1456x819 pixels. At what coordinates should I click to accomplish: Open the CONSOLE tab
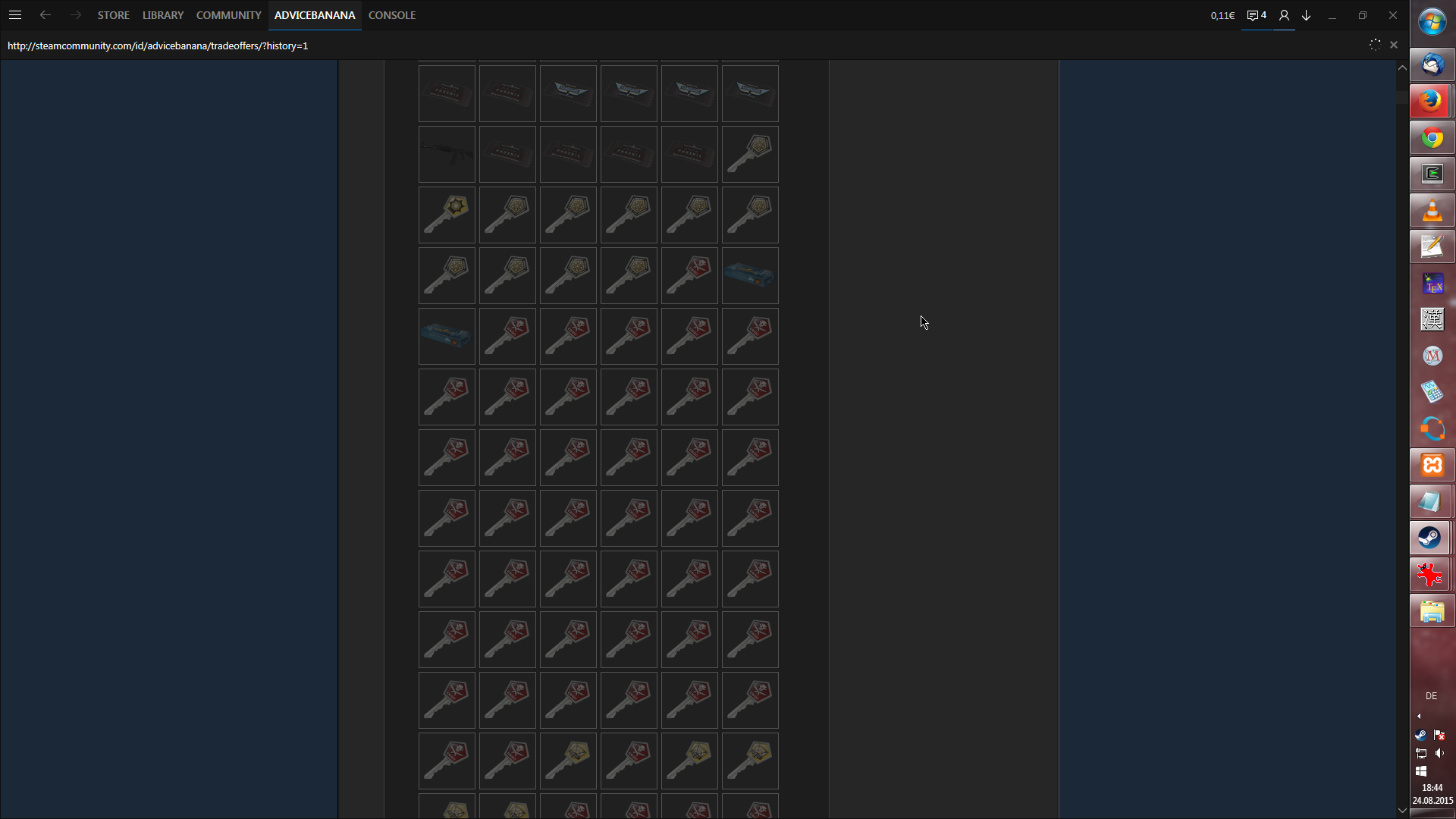coord(392,15)
